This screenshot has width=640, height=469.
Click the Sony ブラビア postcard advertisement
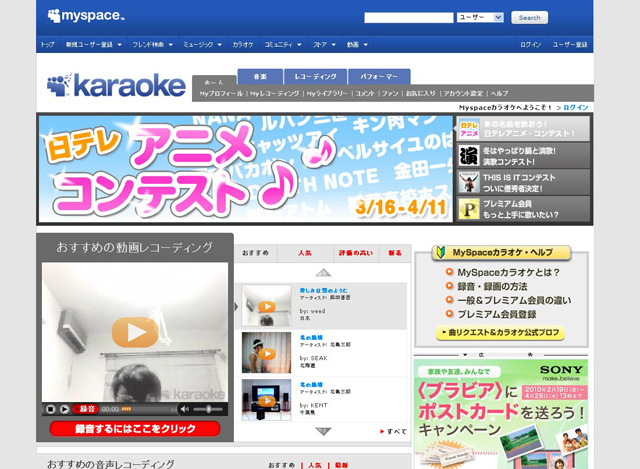coord(501,414)
